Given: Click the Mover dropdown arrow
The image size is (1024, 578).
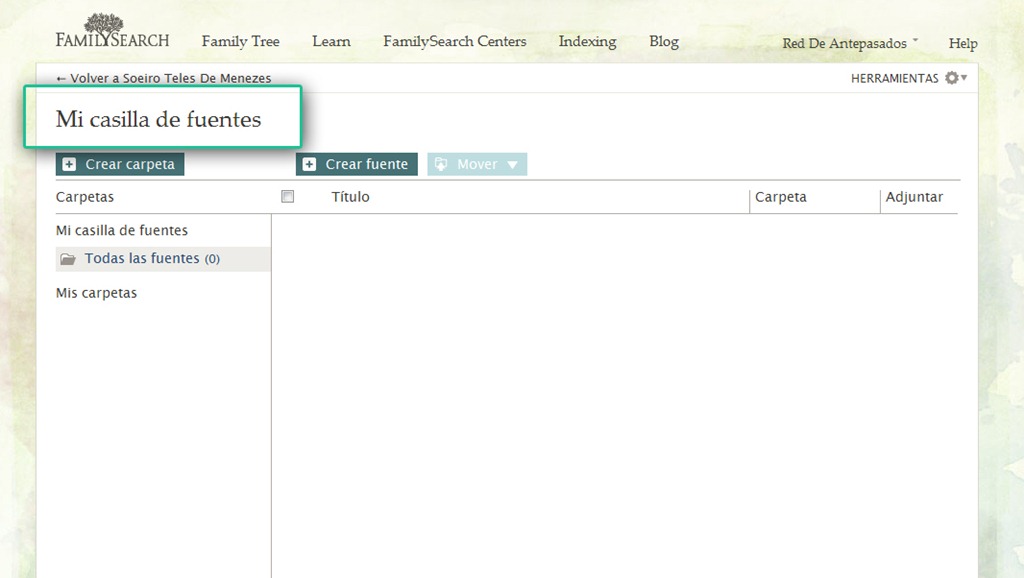Looking at the screenshot, I should tap(513, 165).
